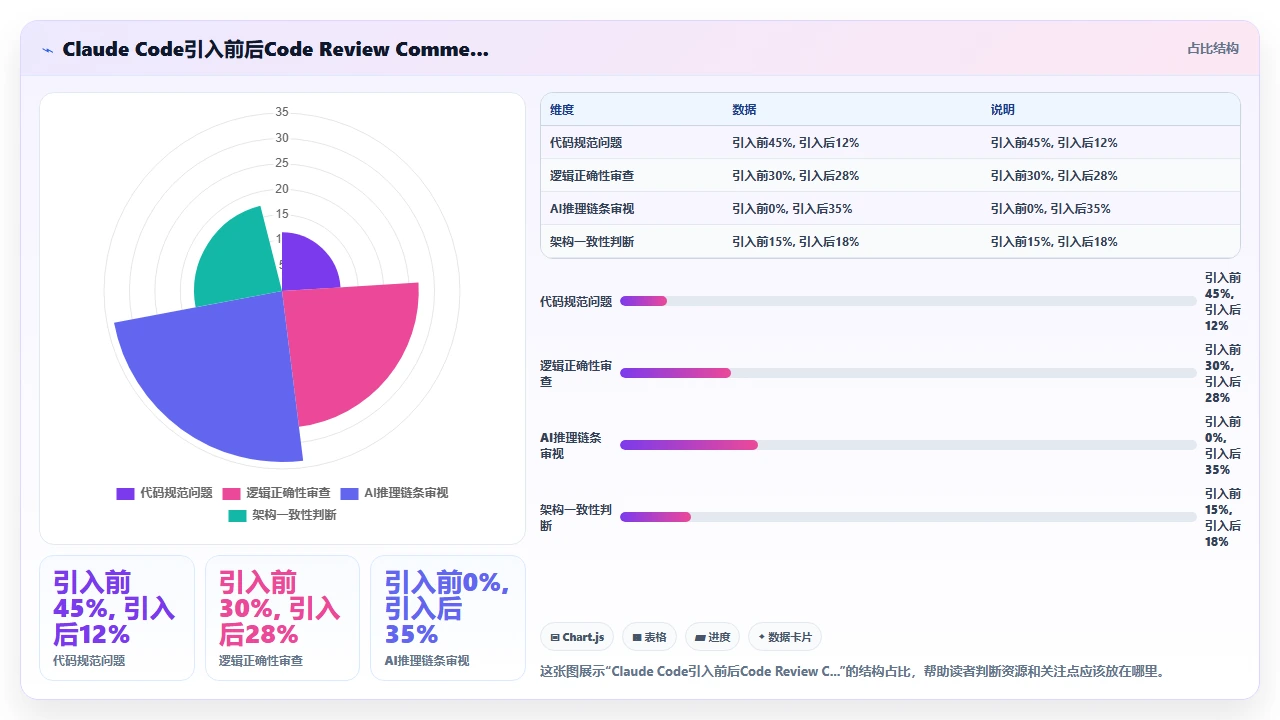1280x720 pixels.
Task: Click the 表格 tag chip
Action: [650, 637]
